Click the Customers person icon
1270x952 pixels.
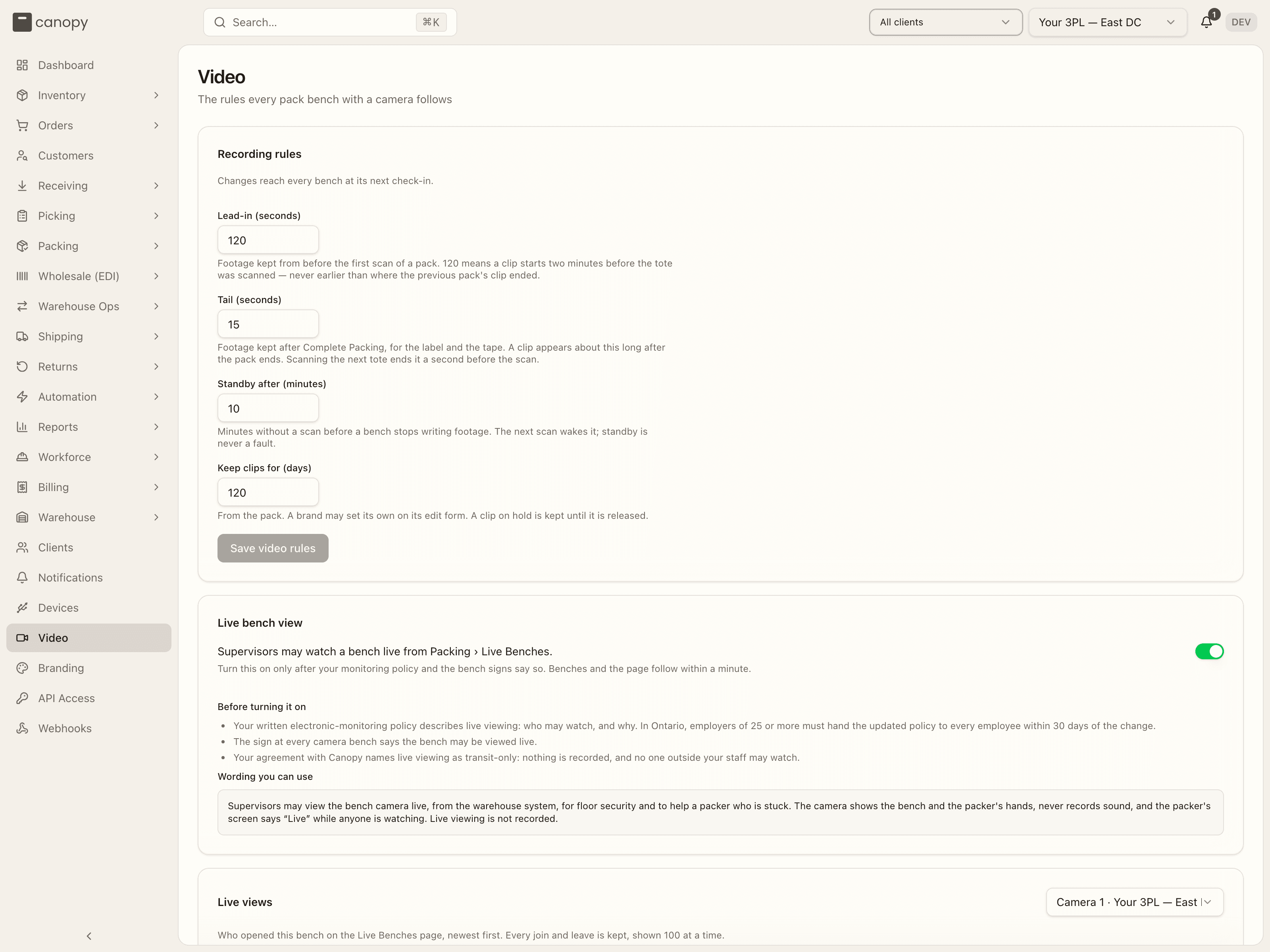click(22, 155)
